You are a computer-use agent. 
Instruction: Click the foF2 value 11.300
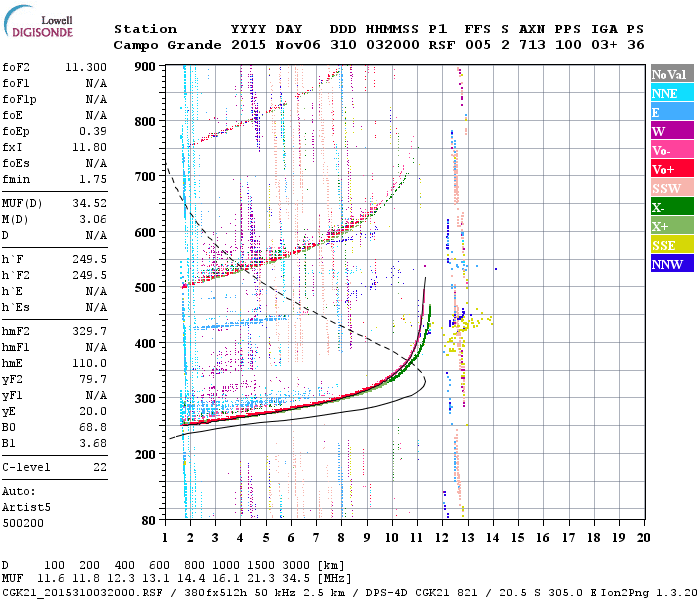coord(86,67)
